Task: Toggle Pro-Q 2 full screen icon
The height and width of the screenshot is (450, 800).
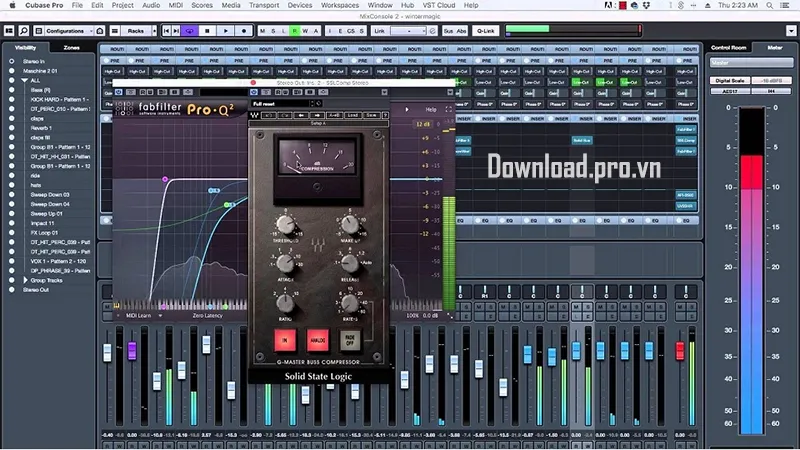Action: click(448, 110)
